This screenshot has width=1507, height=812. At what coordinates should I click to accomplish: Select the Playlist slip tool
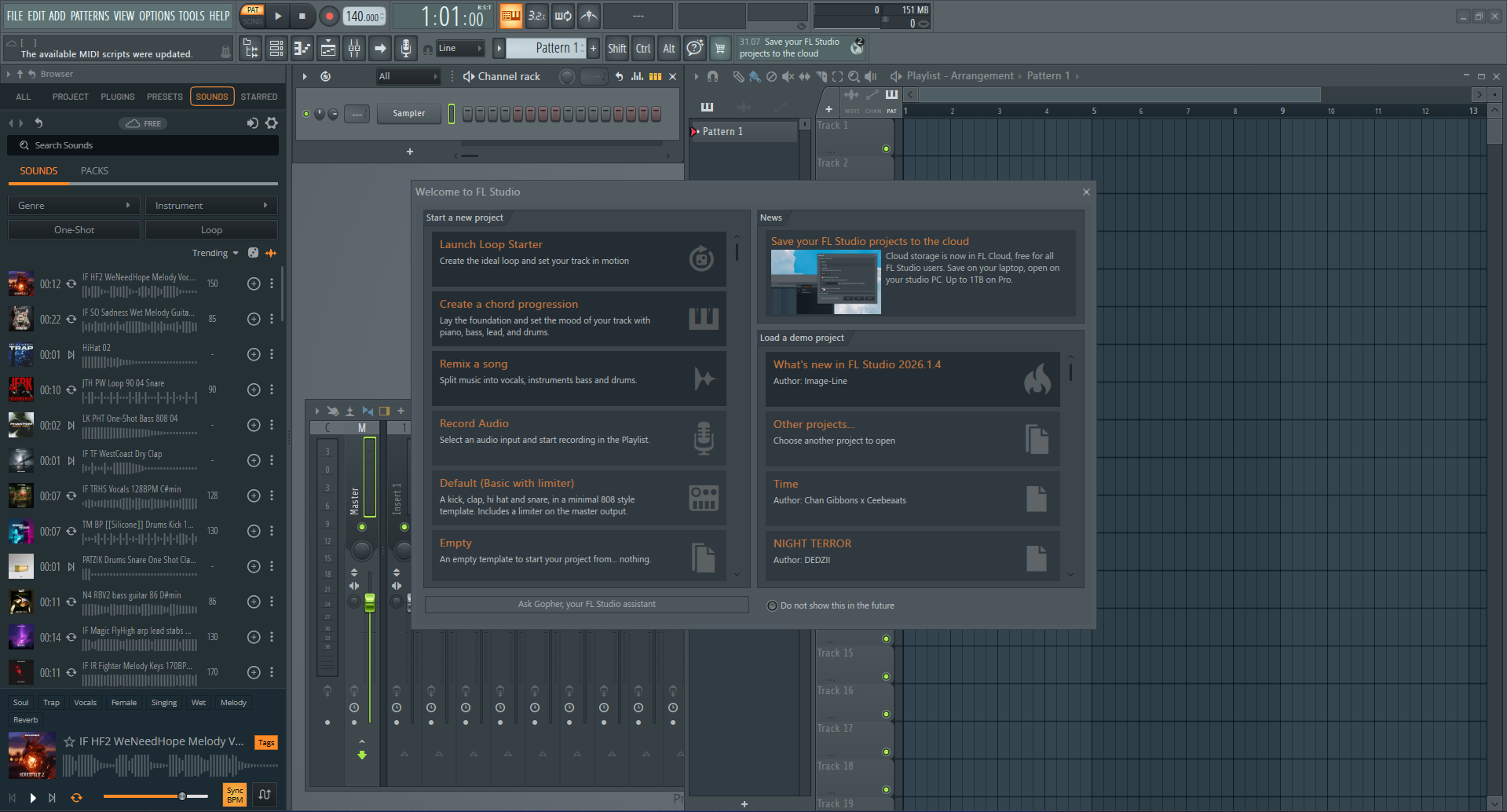tap(804, 76)
